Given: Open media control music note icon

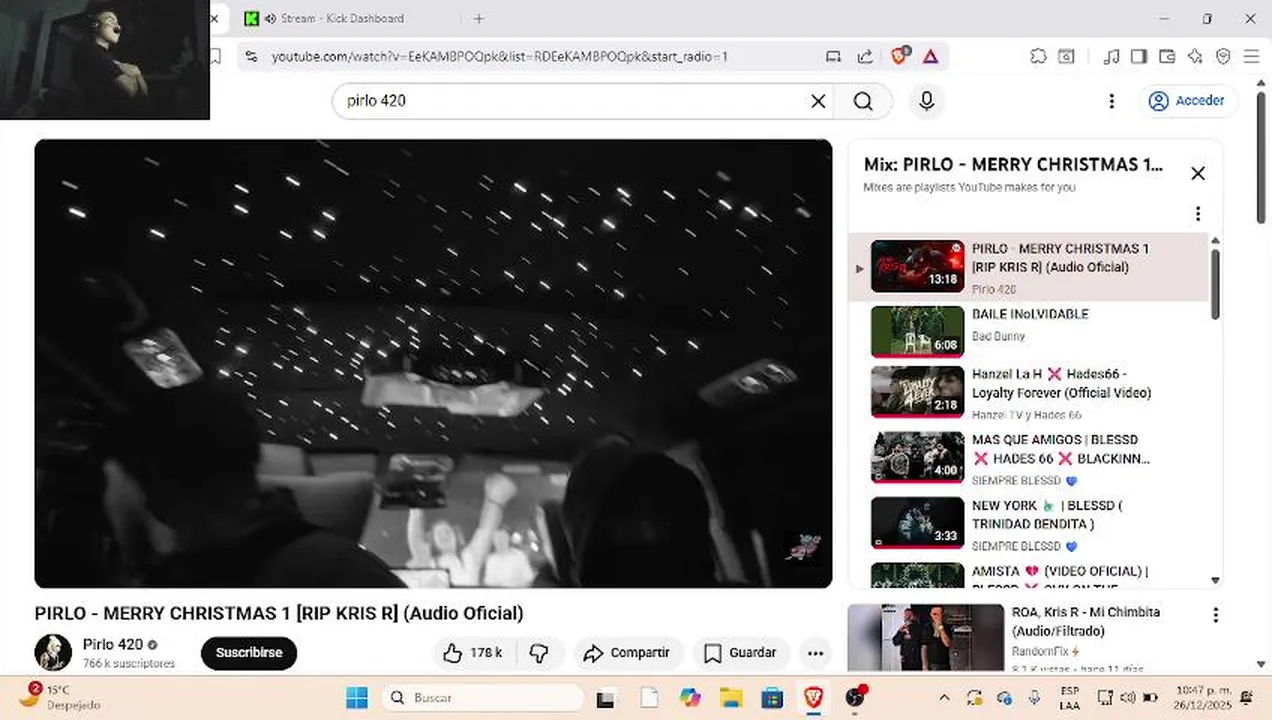Looking at the screenshot, I should pos(1110,57).
